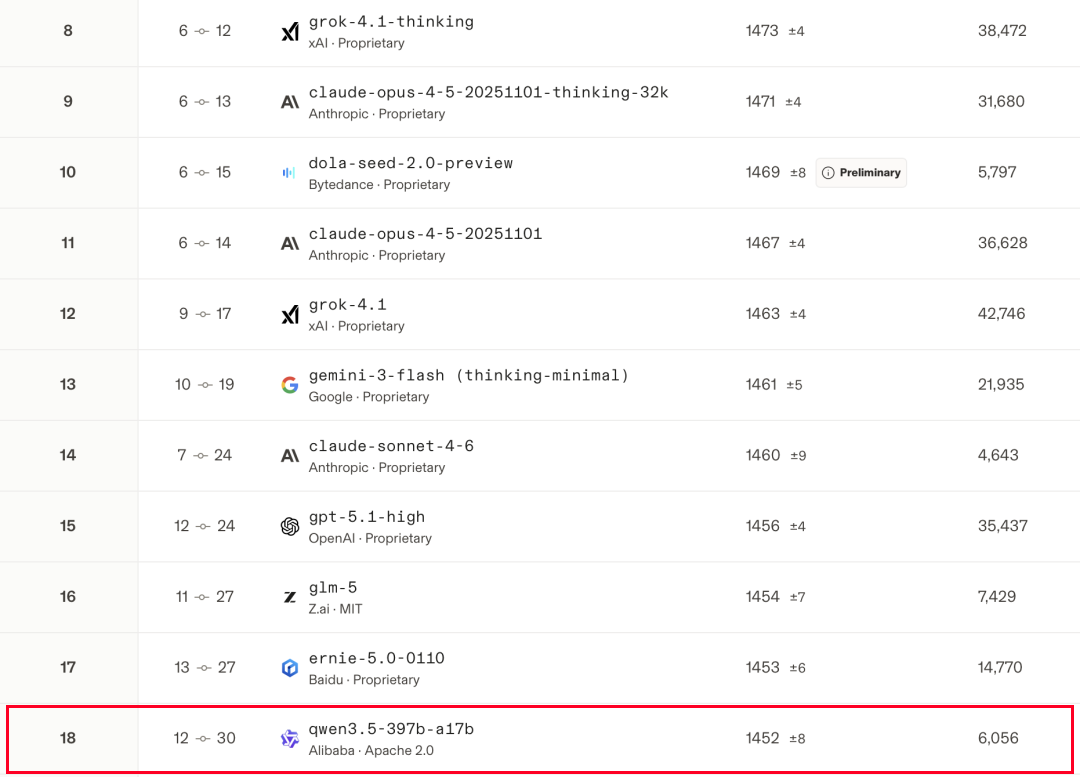
Task: Select the qwen3.5-397b-a17b model name
Action: (x=391, y=729)
